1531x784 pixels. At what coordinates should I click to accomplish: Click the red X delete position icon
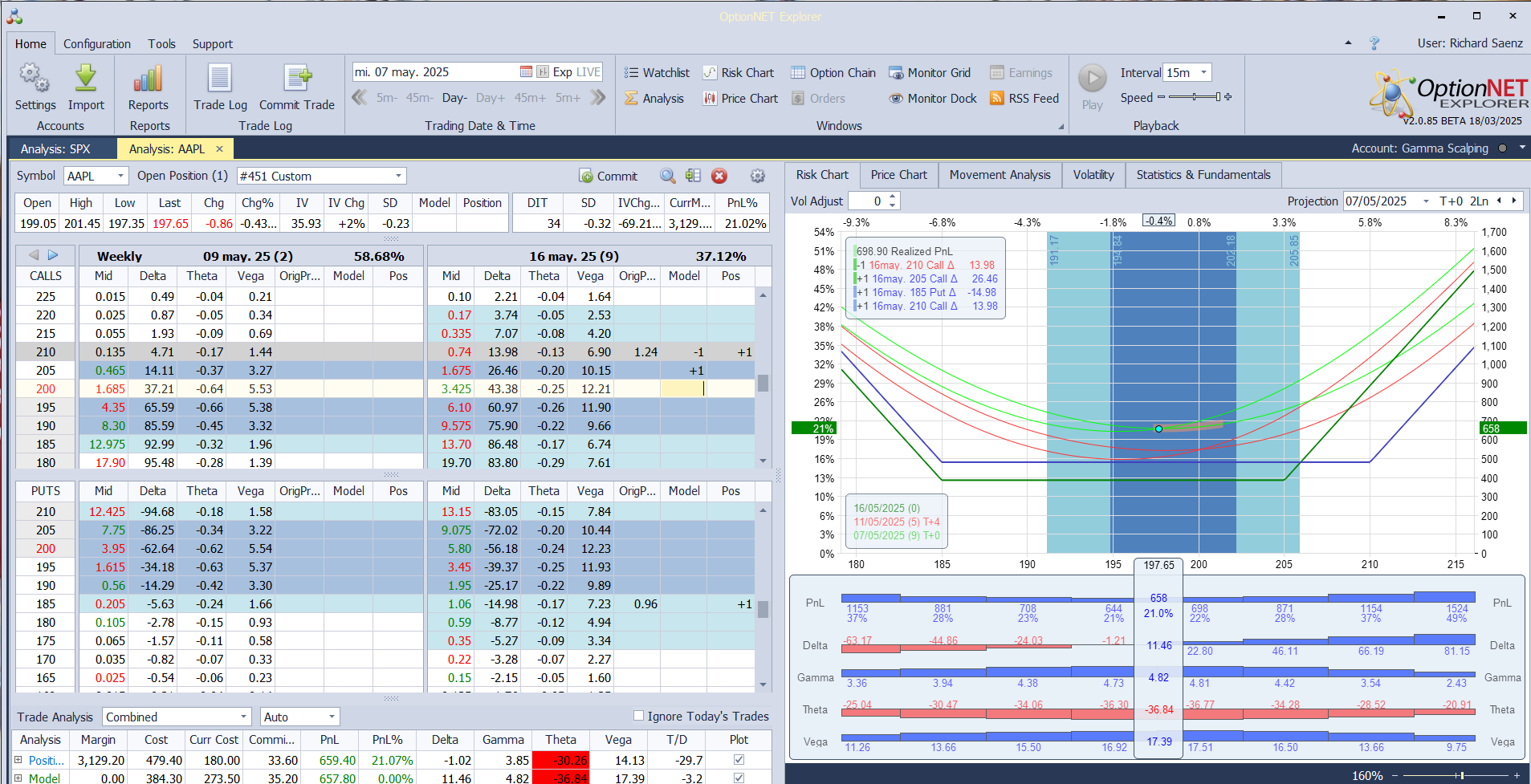(x=719, y=176)
